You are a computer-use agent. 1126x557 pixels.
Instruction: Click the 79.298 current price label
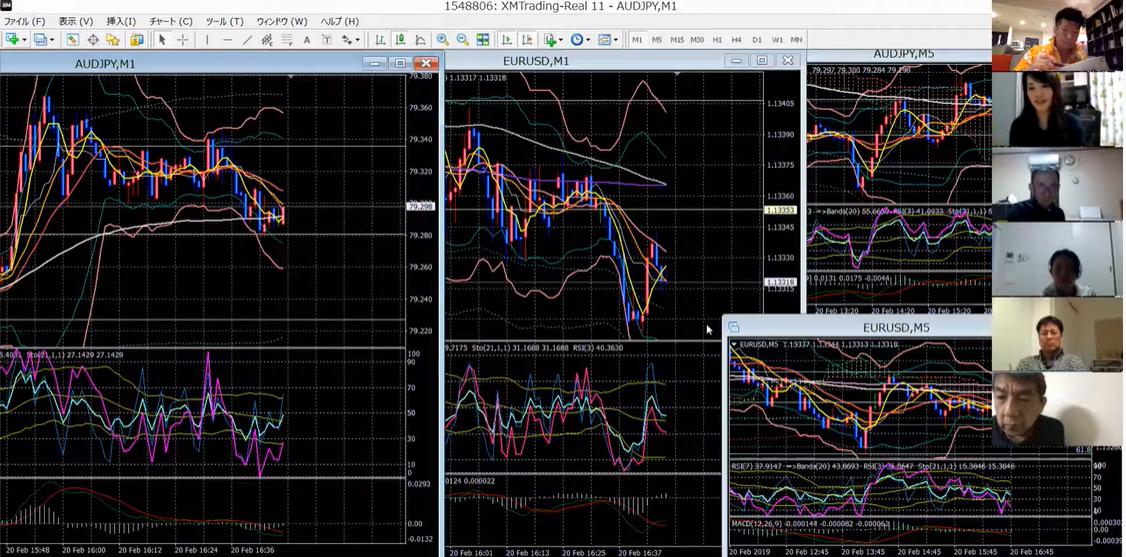419,207
